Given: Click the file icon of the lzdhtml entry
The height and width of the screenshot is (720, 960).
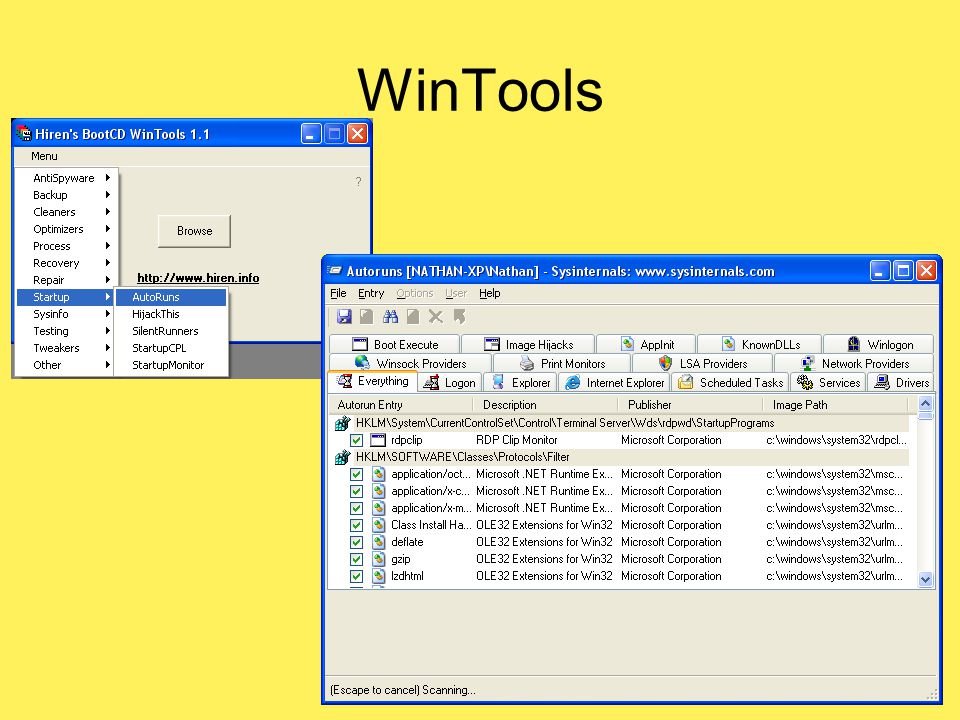Looking at the screenshot, I should click(379, 576).
